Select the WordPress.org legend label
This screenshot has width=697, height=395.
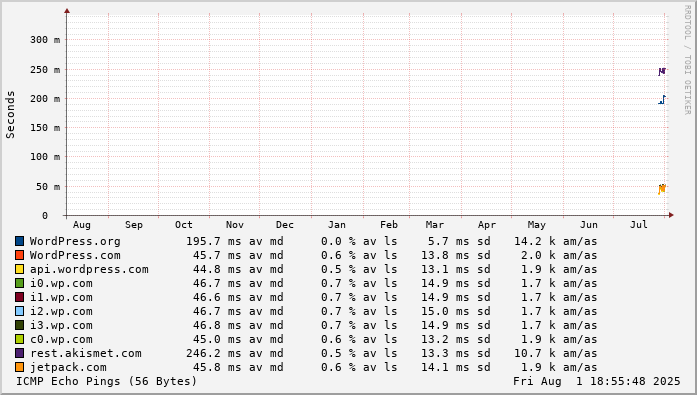[75, 241]
